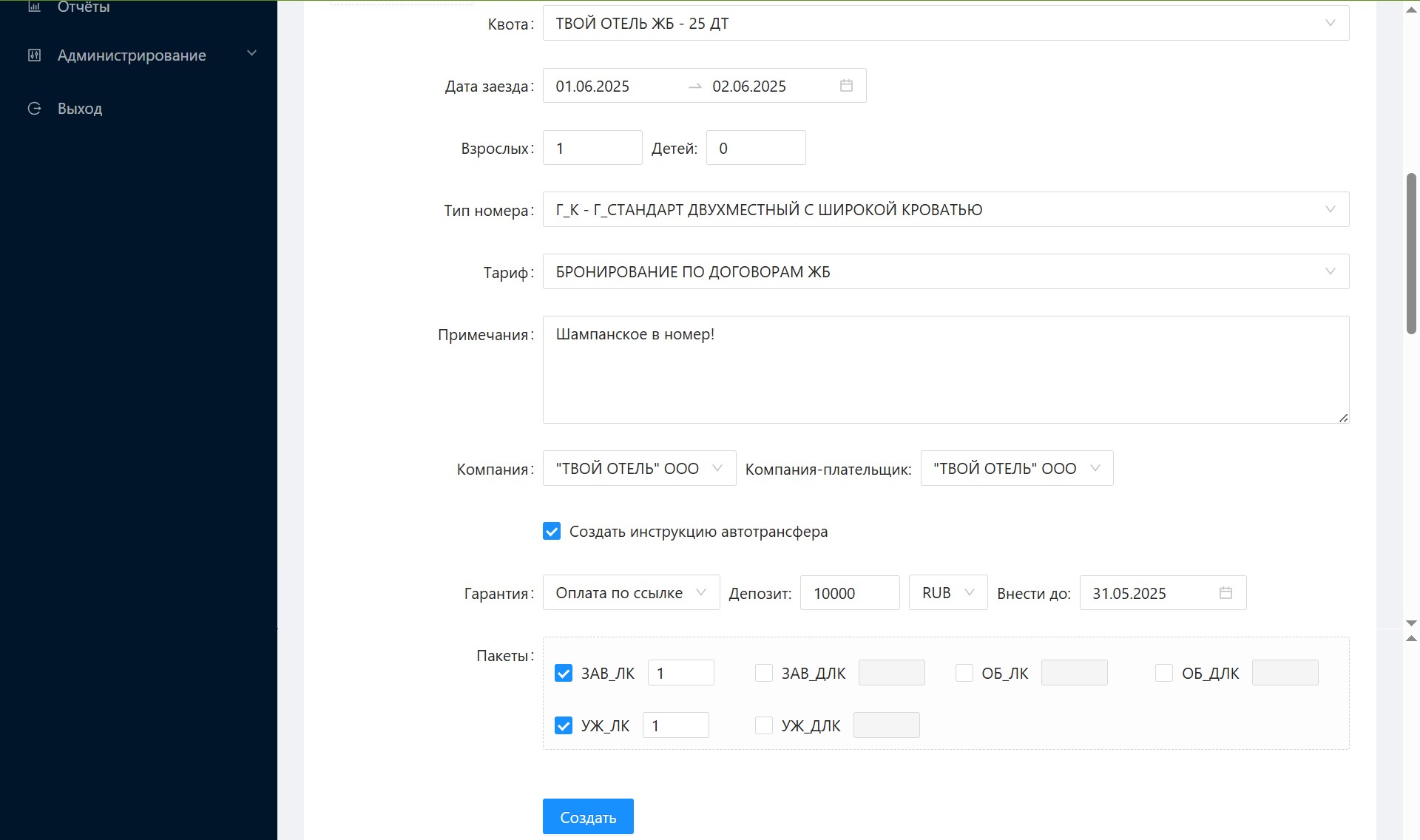Check the УЖ_ДЛК package checkbox
Viewport: 1420px width, 840px height.
point(764,726)
